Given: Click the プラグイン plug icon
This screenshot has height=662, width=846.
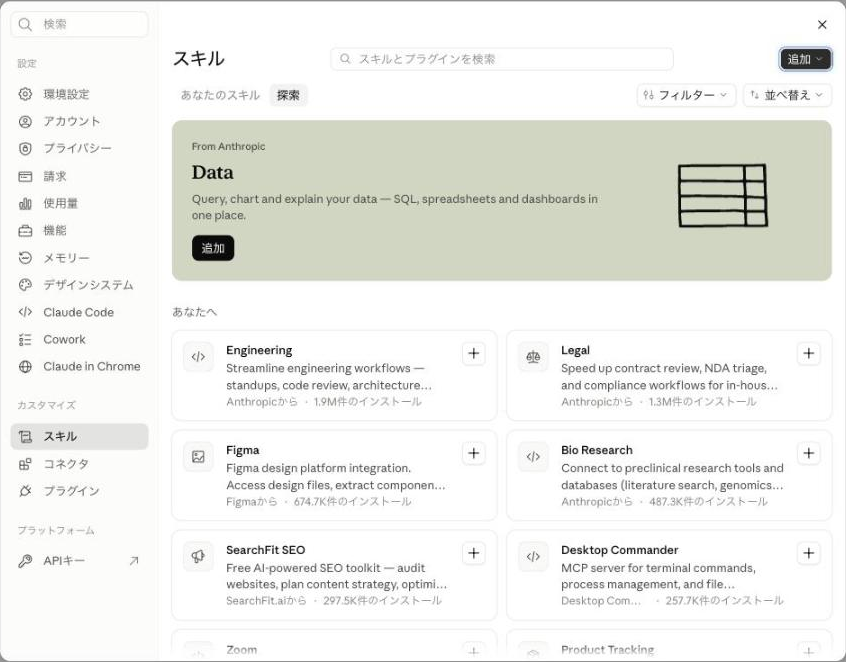Looking at the screenshot, I should [25, 491].
